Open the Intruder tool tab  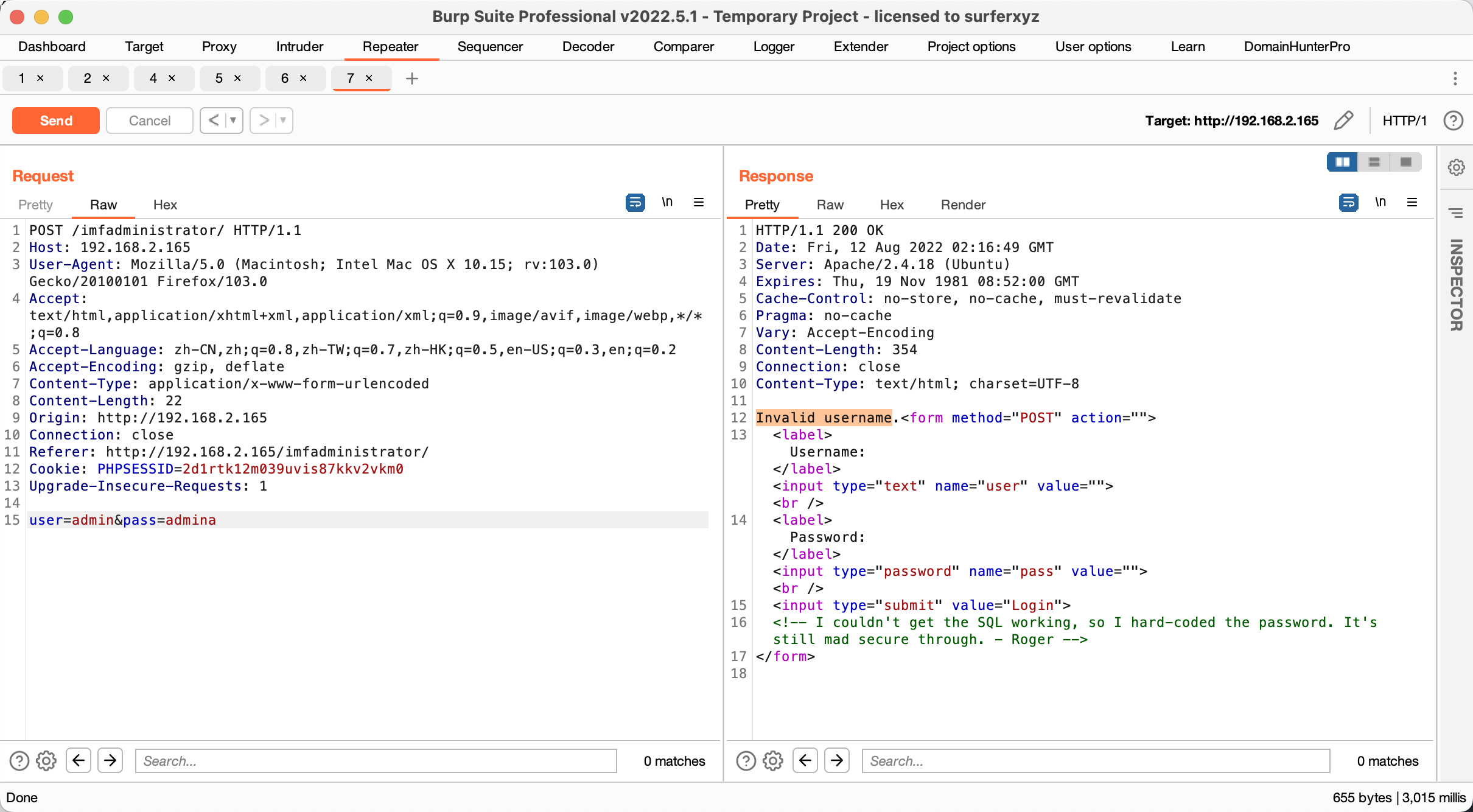click(x=299, y=46)
